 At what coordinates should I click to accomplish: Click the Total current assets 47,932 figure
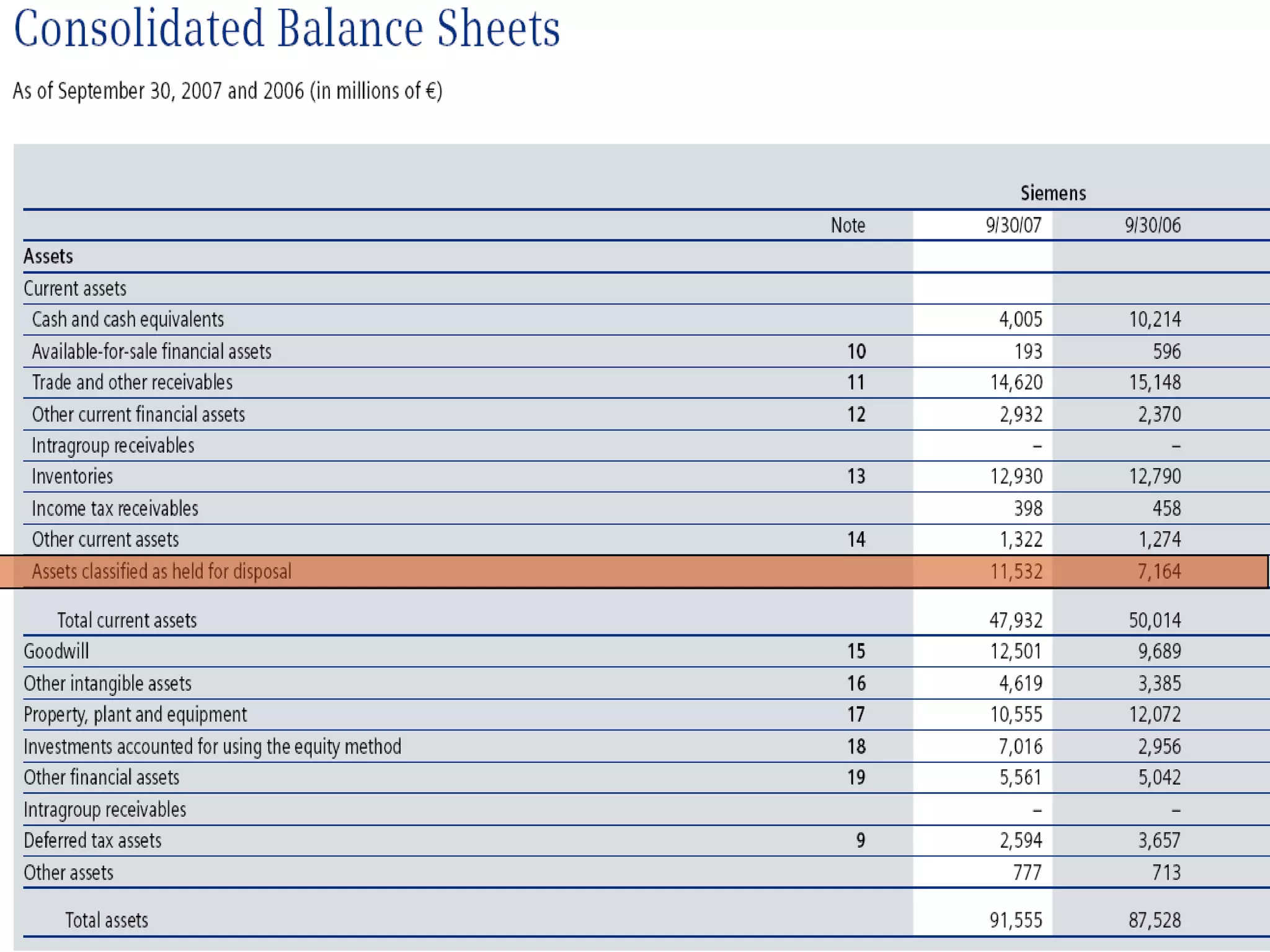pos(1015,620)
